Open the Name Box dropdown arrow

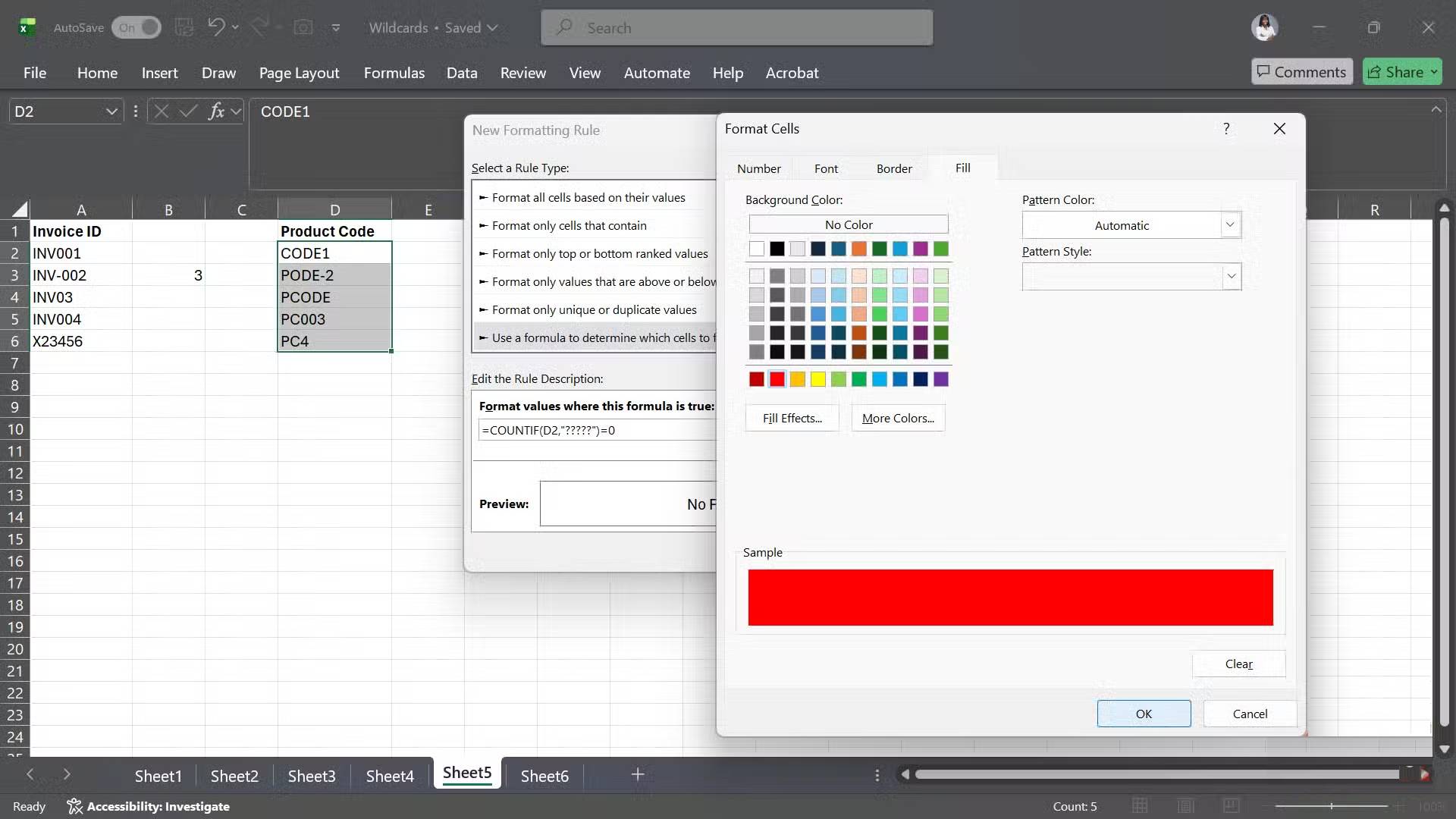[111, 111]
